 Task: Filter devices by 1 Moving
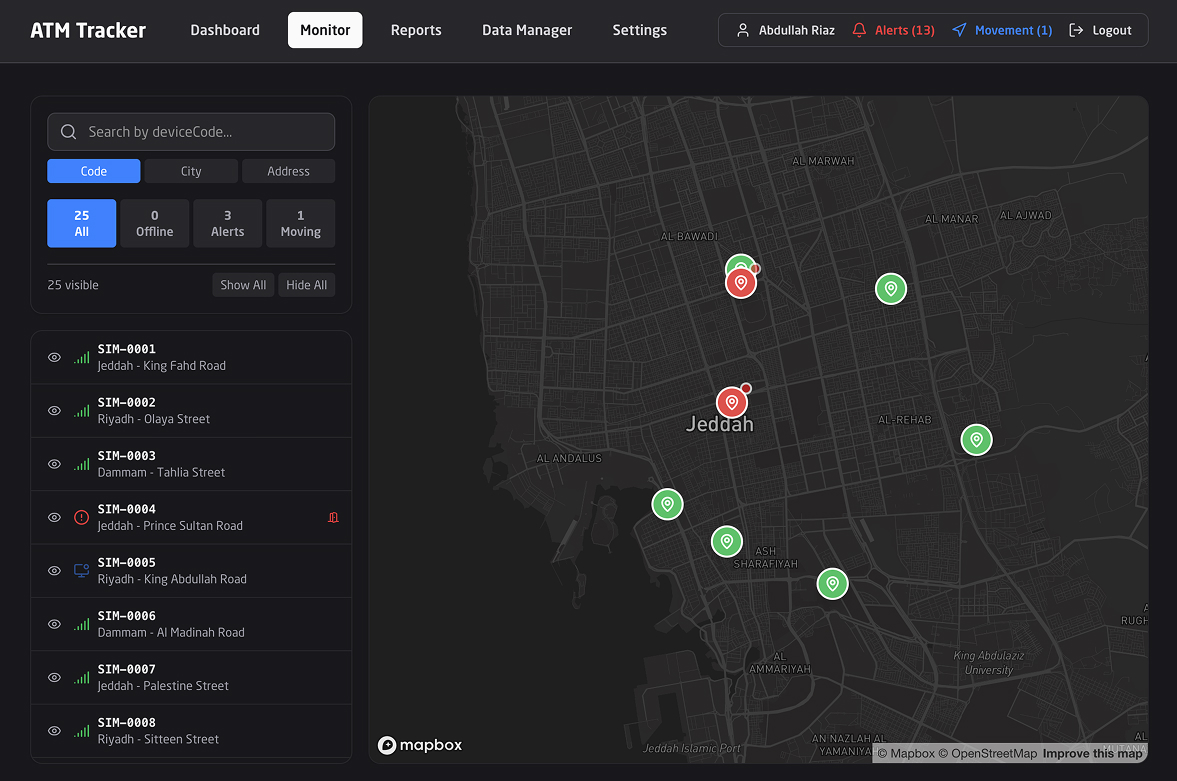tap(300, 223)
